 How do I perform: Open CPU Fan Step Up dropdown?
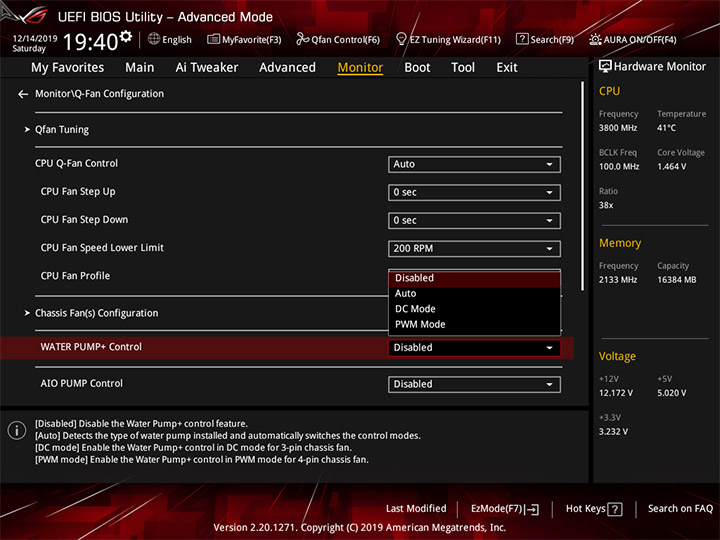pos(474,192)
